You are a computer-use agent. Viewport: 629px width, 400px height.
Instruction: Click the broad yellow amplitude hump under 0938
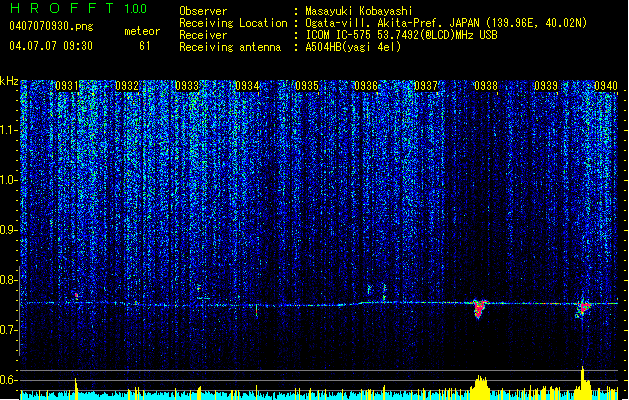pyautogui.click(x=480, y=386)
